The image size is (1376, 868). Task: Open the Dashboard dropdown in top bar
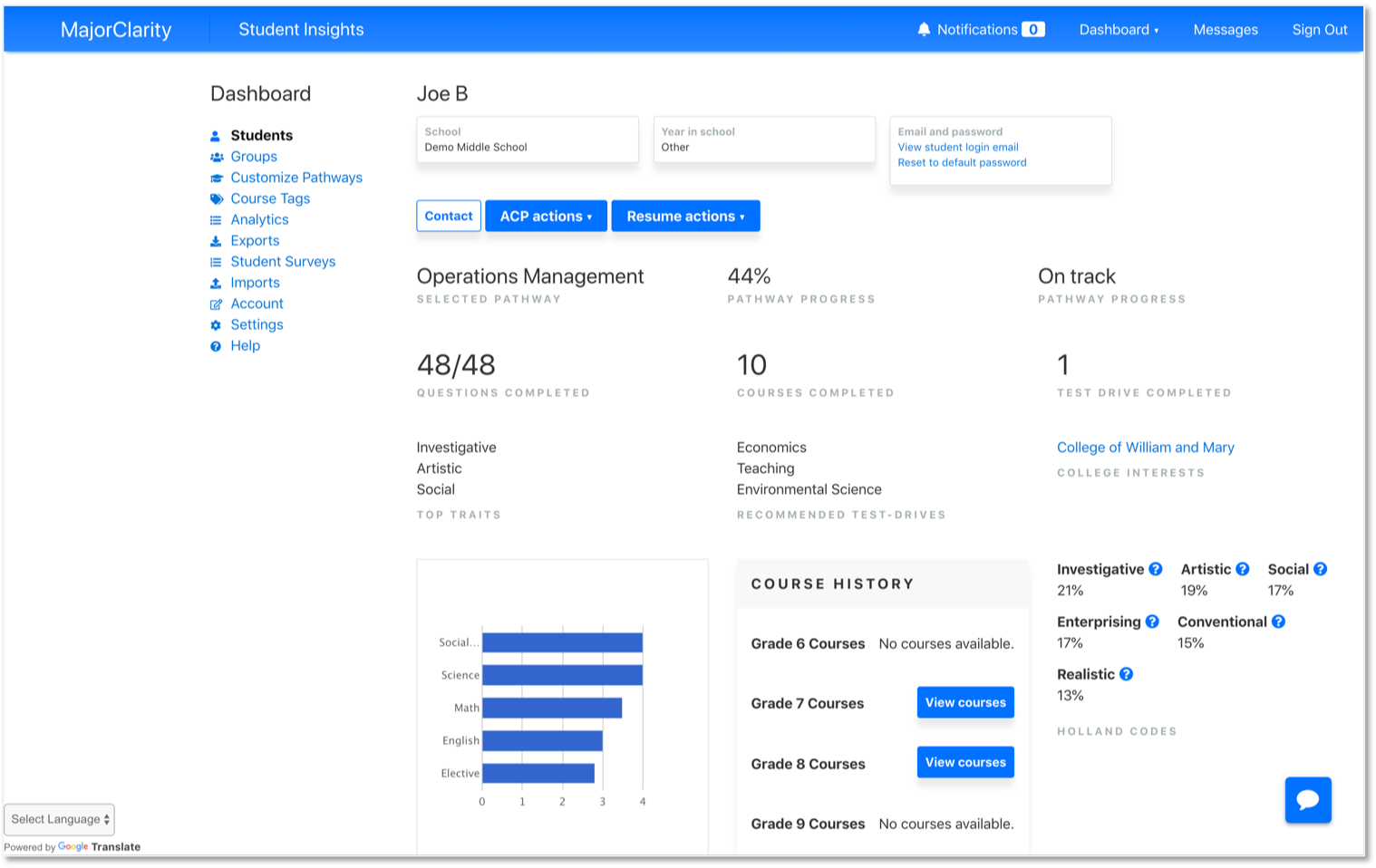[1119, 29]
